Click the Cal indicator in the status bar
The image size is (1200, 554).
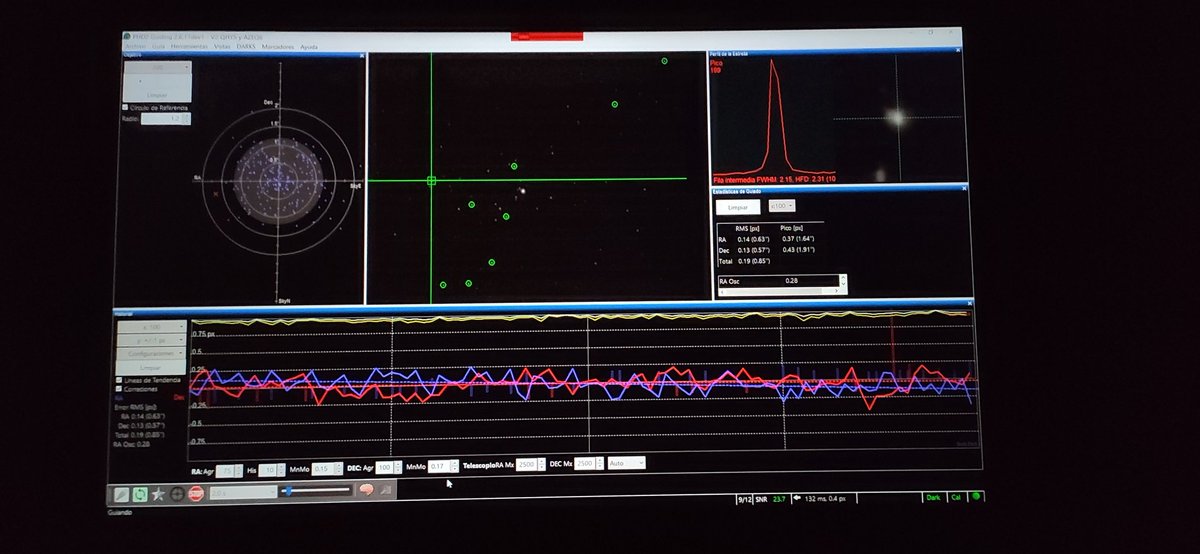[x=956, y=496]
